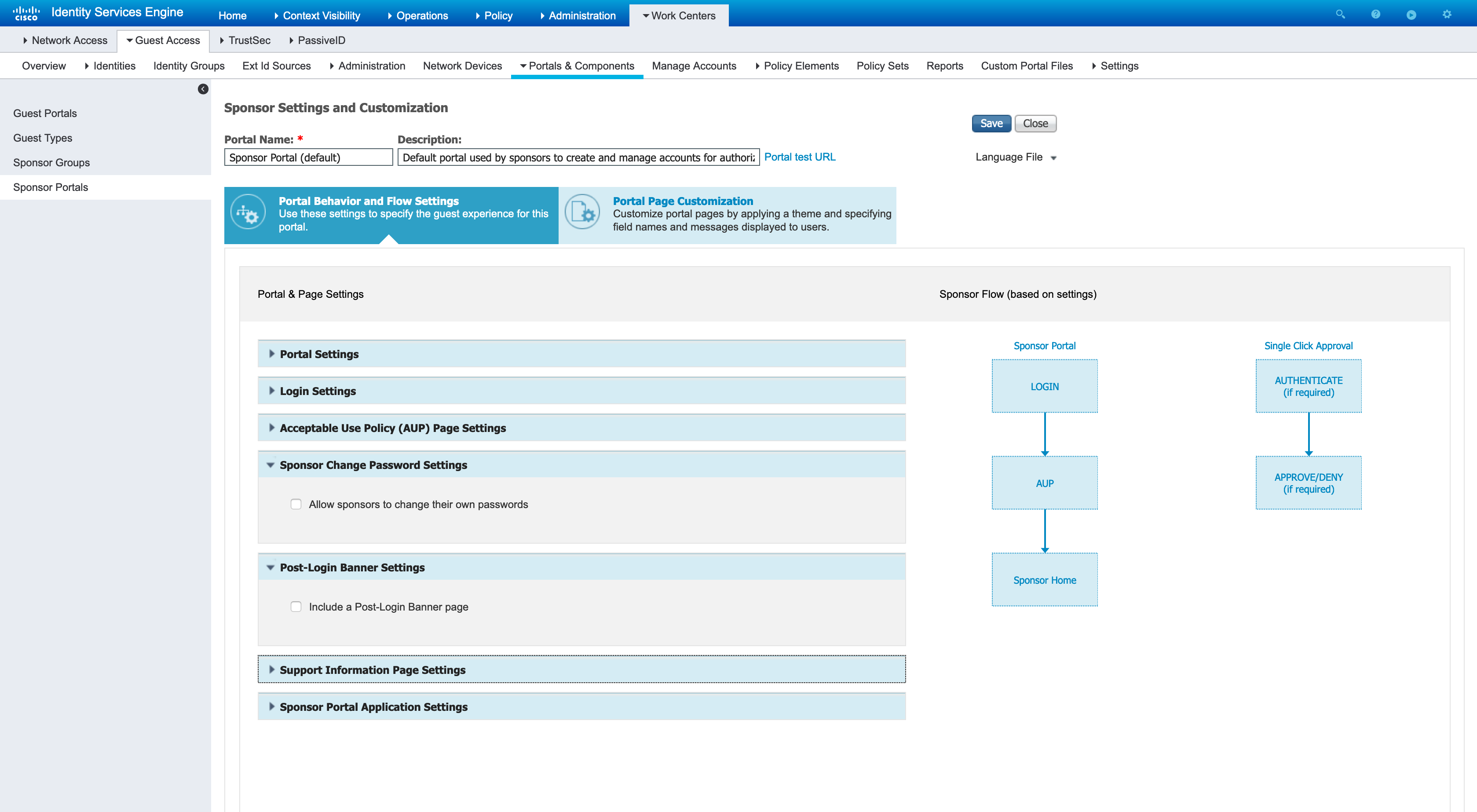Click the APPROVE/DENY (if required) flow box
The width and height of the screenshot is (1477, 812).
point(1309,483)
